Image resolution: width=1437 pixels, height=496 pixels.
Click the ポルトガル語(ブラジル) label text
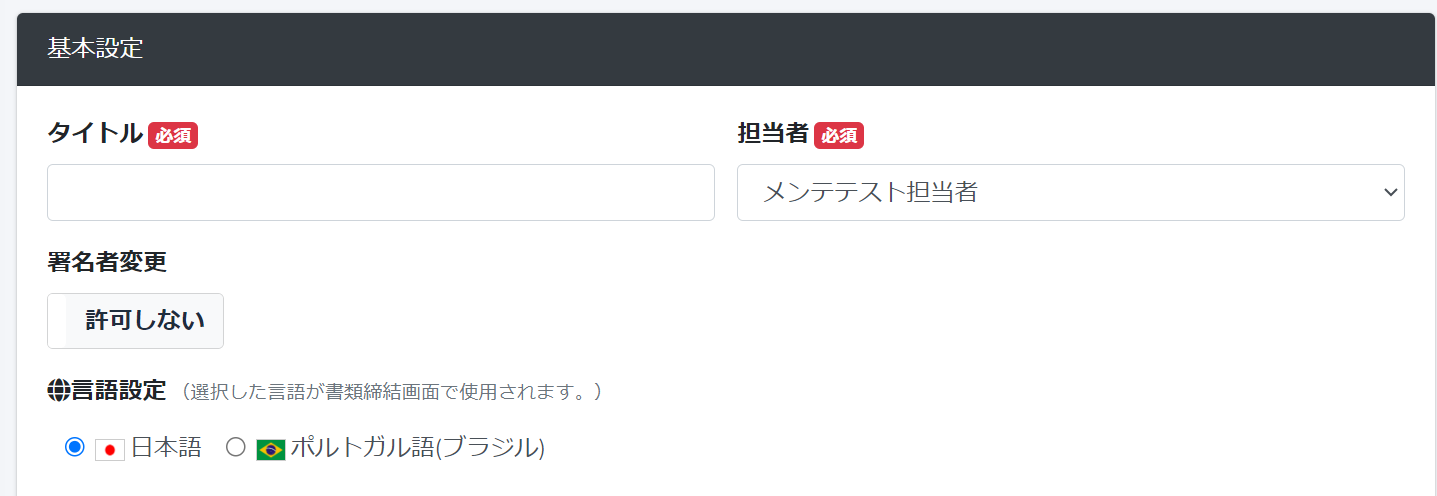[x=418, y=448]
